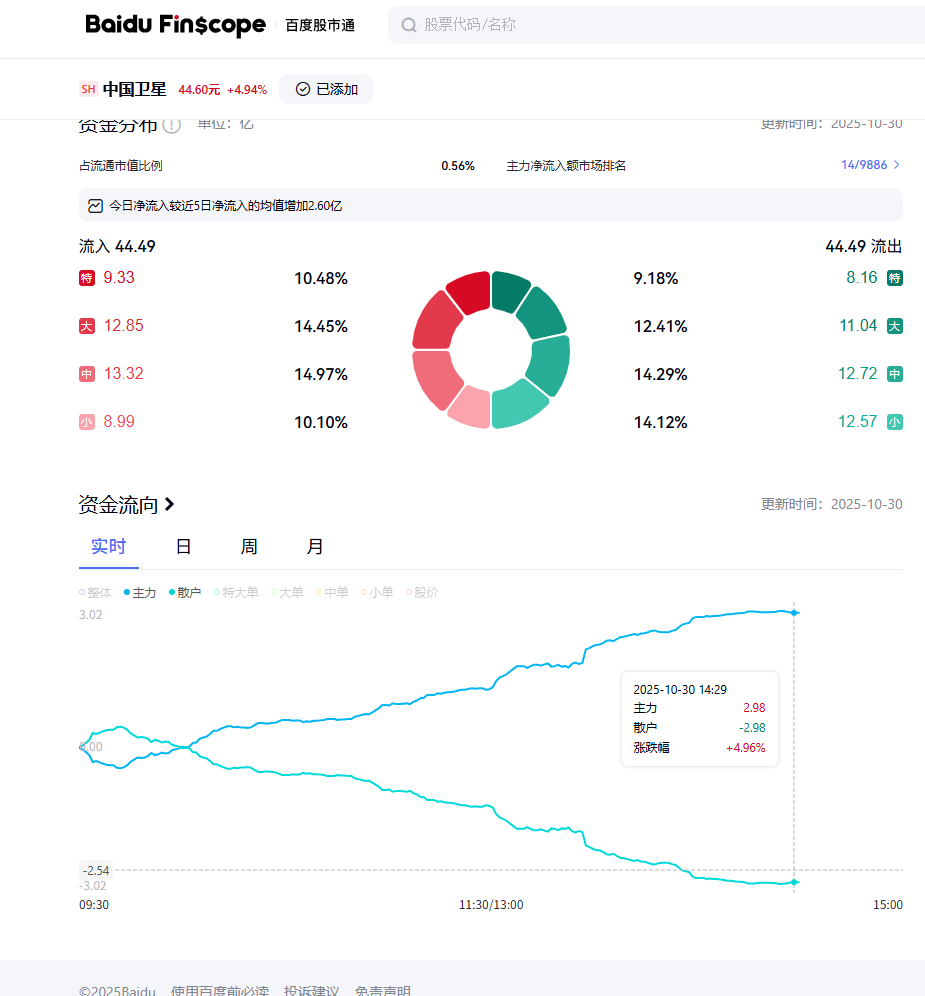Toggle the 大单 series in chart legend

(x=287, y=593)
